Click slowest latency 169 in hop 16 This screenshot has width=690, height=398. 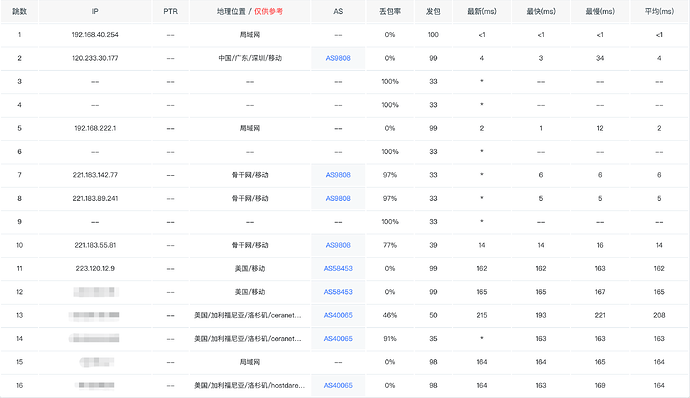click(x=600, y=385)
